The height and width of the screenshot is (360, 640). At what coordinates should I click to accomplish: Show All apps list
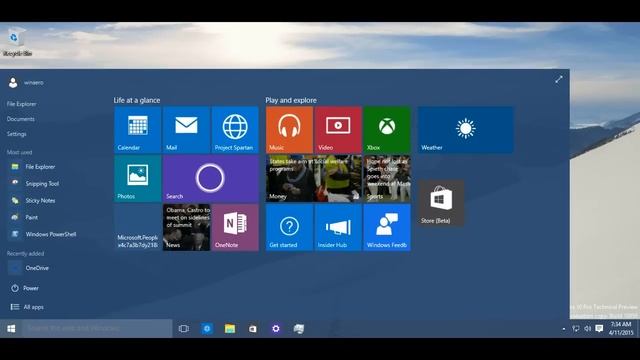point(27,307)
